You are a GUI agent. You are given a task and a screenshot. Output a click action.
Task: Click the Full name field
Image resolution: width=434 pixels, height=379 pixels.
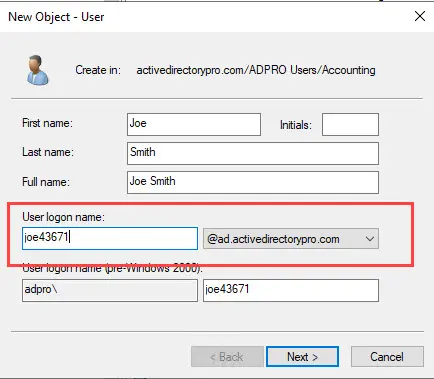[x=253, y=182]
